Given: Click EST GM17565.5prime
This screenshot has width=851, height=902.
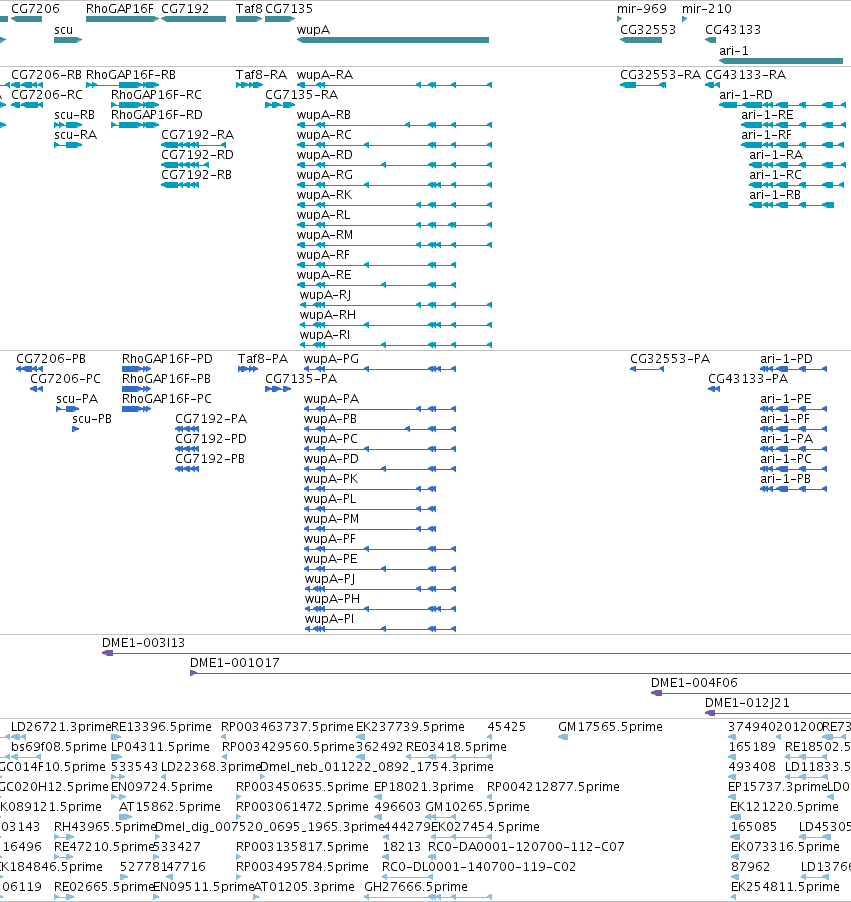Looking at the screenshot, I should click(x=610, y=727).
